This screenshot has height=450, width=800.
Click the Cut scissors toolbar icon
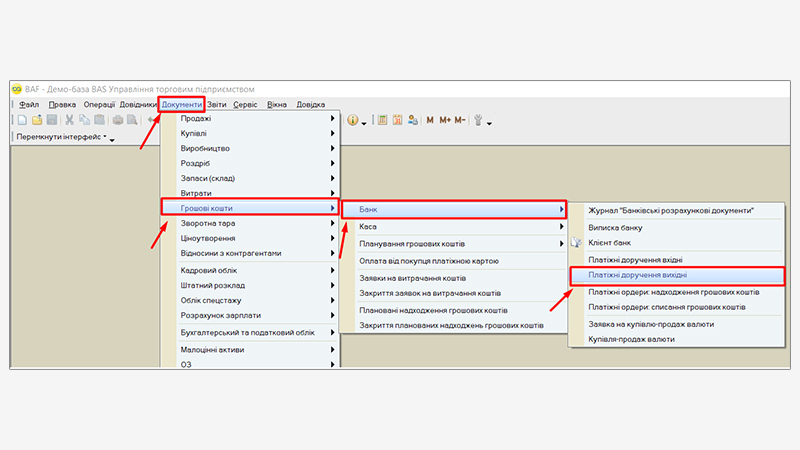point(70,120)
